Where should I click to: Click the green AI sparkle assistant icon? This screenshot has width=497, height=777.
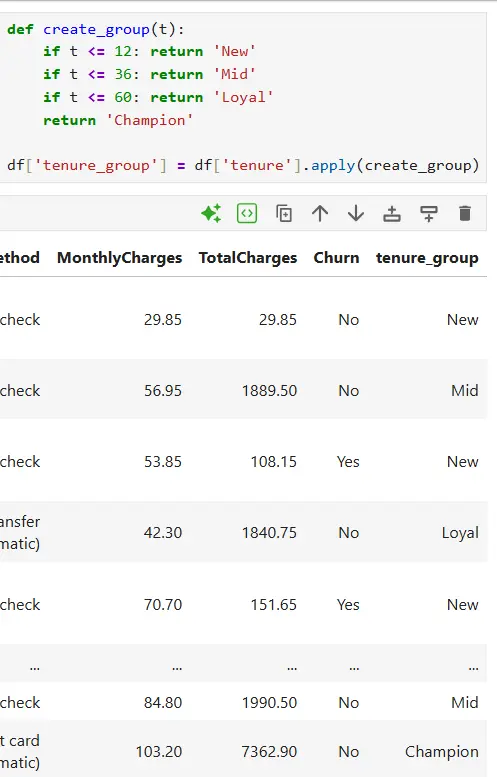pyautogui.click(x=211, y=214)
